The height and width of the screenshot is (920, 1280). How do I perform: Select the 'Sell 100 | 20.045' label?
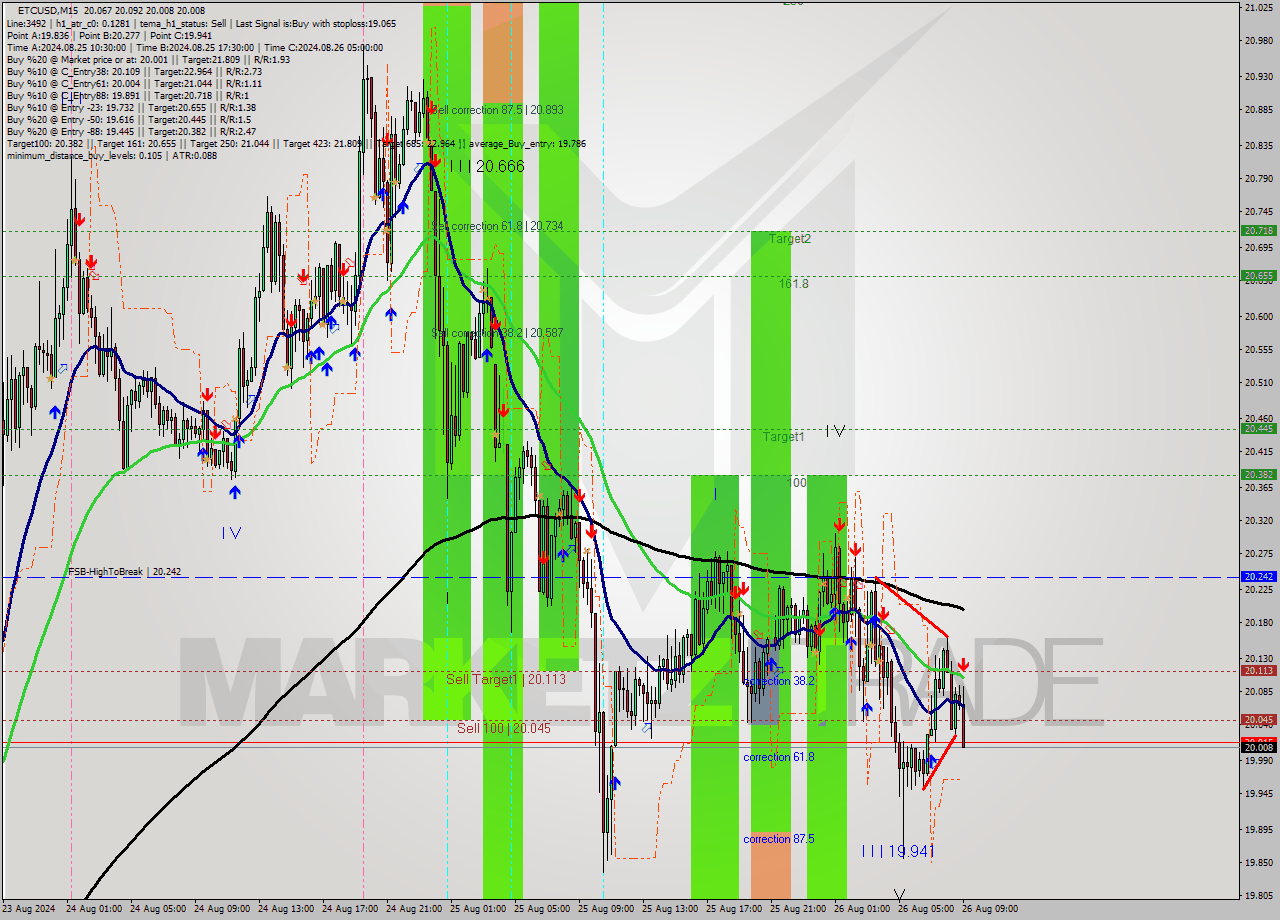click(x=504, y=728)
